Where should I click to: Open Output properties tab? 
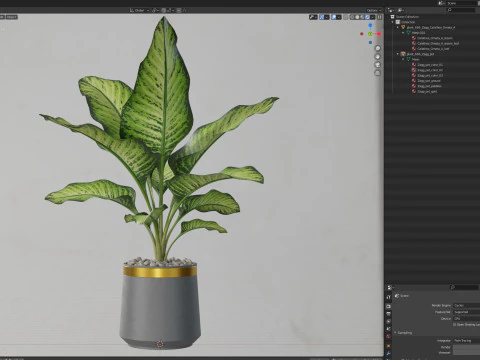(388, 314)
